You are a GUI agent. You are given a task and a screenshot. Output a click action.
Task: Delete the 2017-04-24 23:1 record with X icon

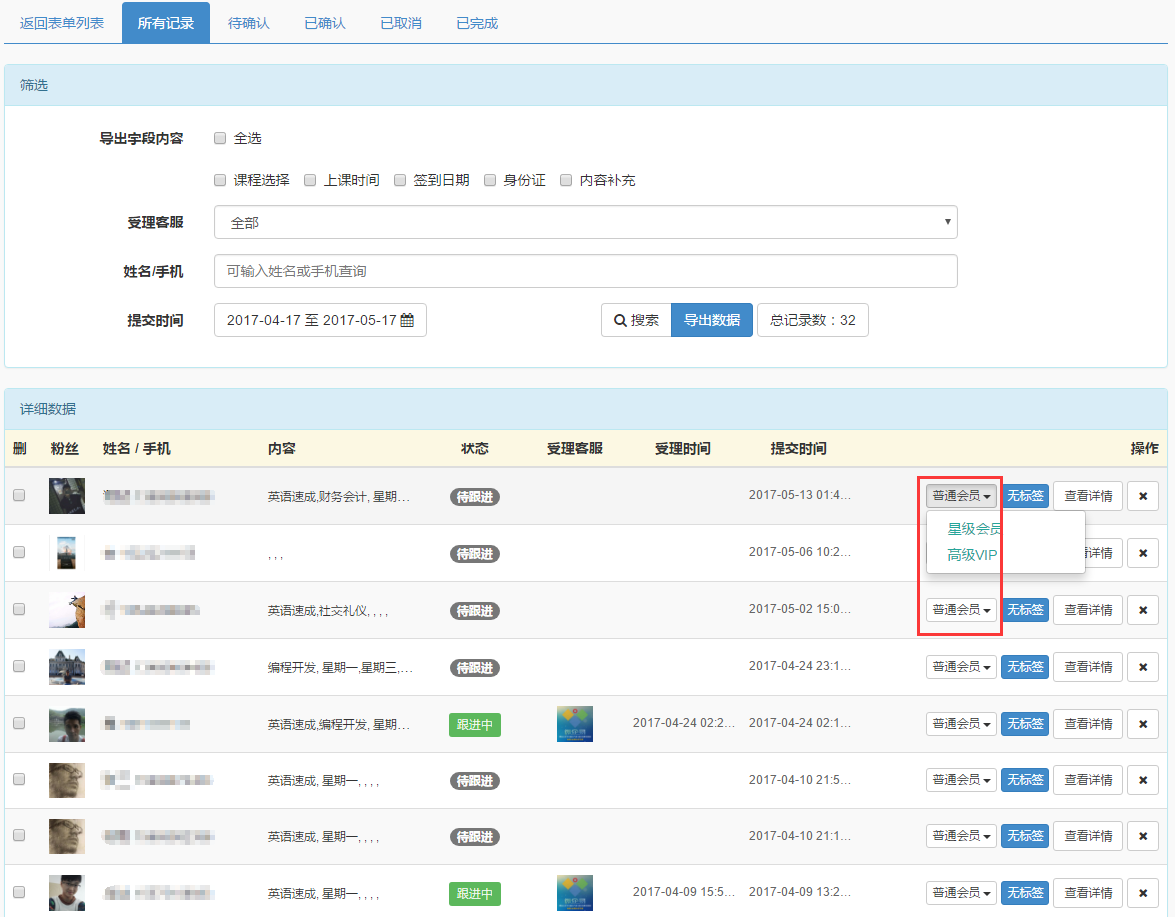click(x=1143, y=667)
